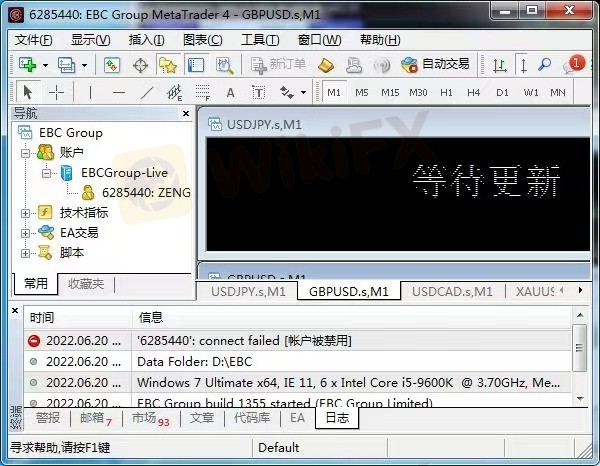Click the log scrollbar up arrow

coord(580,315)
